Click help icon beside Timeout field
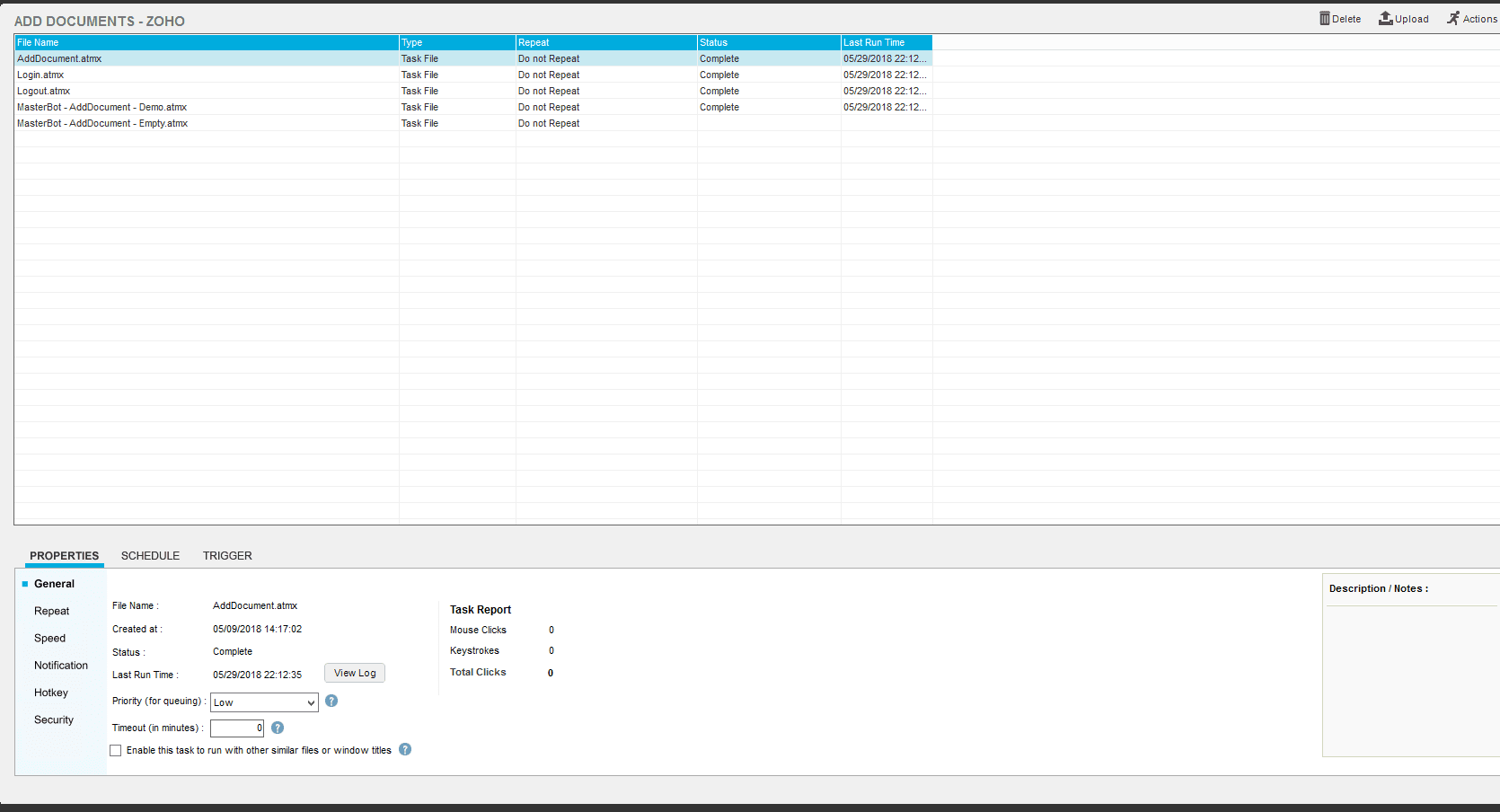 click(x=278, y=728)
